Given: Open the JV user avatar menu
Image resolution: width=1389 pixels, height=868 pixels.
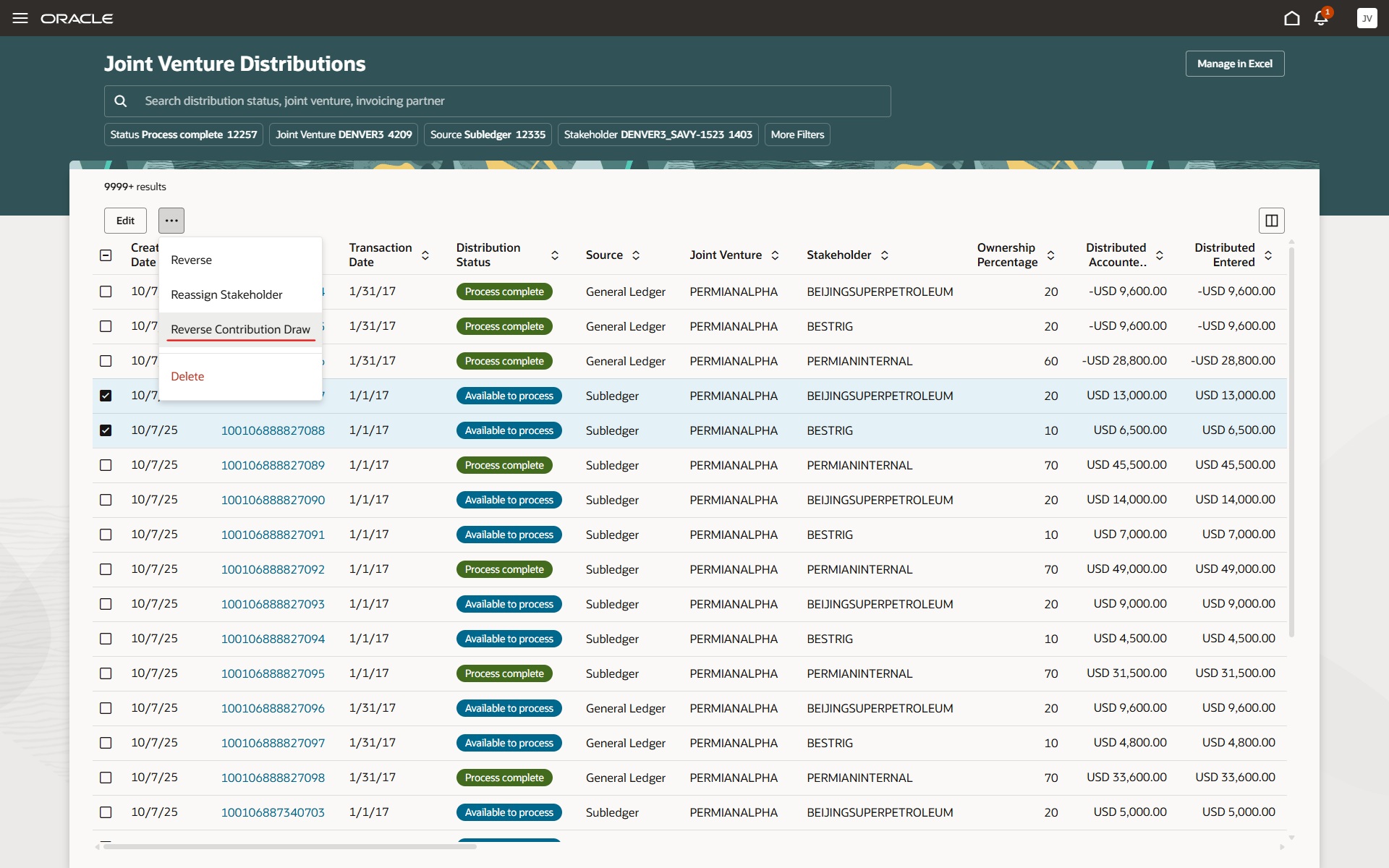Looking at the screenshot, I should tap(1367, 18).
